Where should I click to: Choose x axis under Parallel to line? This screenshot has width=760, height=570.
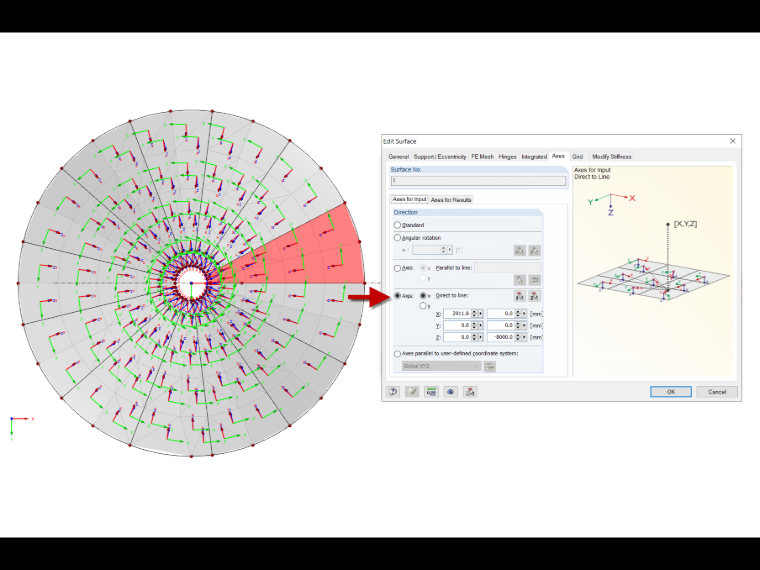[x=423, y=268]
